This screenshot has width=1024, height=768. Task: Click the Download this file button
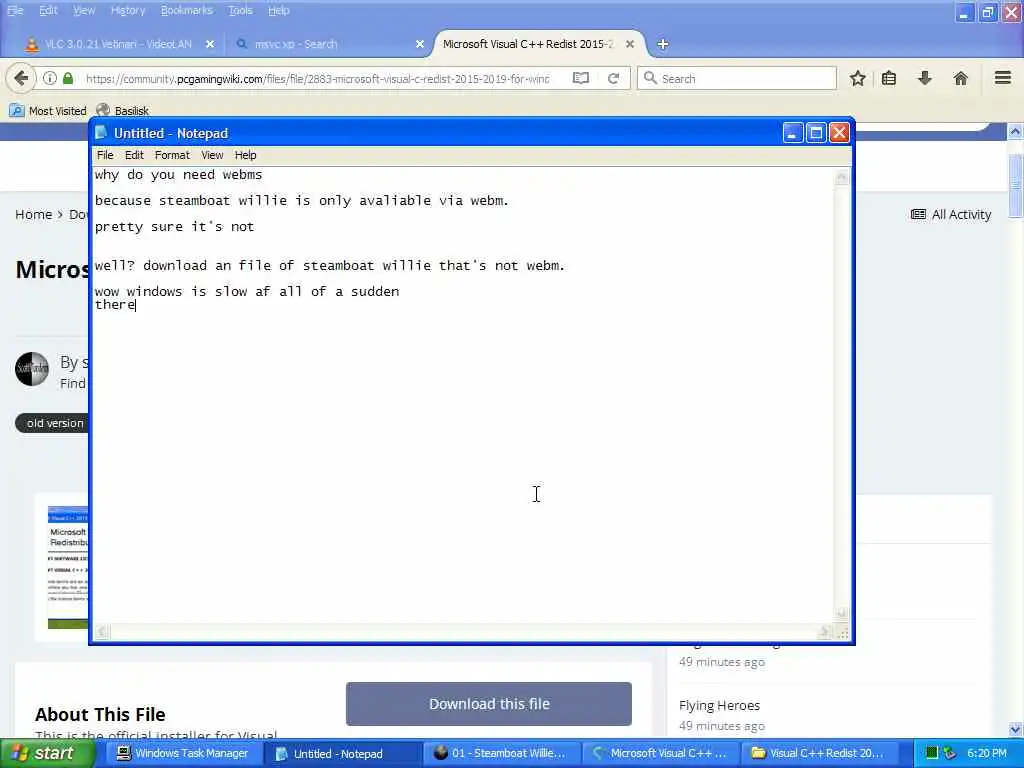(489, 704)
